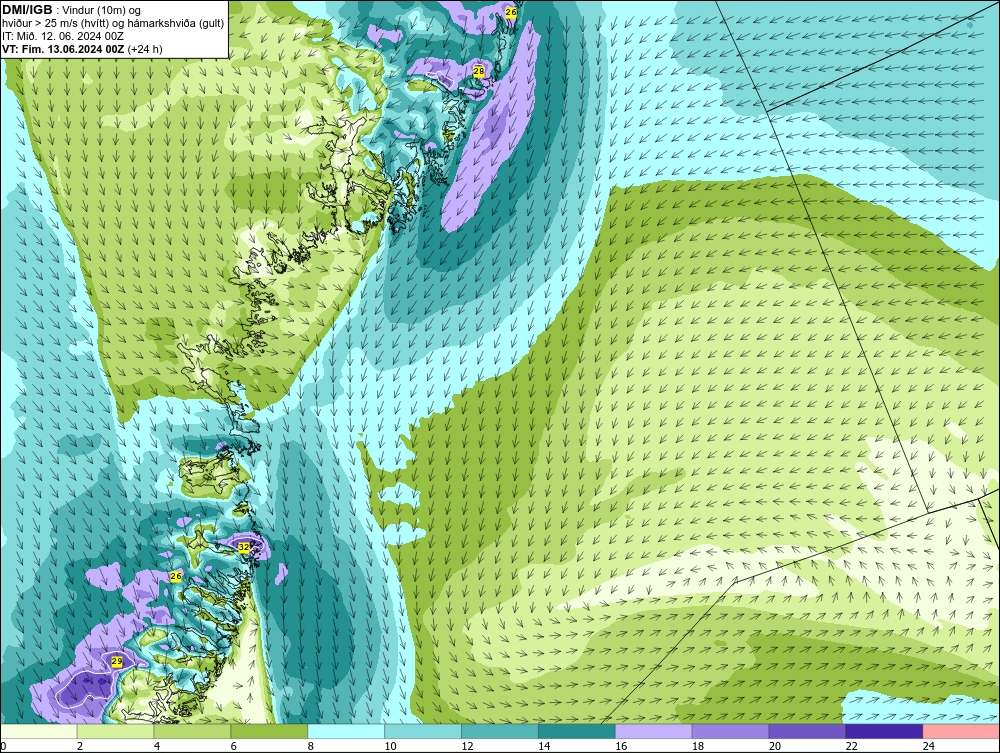Viewport: 1000px width, 753px height.
Task: Pick the teal 12–14 m/s legend swatch
Action: click(x=500, y=731)
